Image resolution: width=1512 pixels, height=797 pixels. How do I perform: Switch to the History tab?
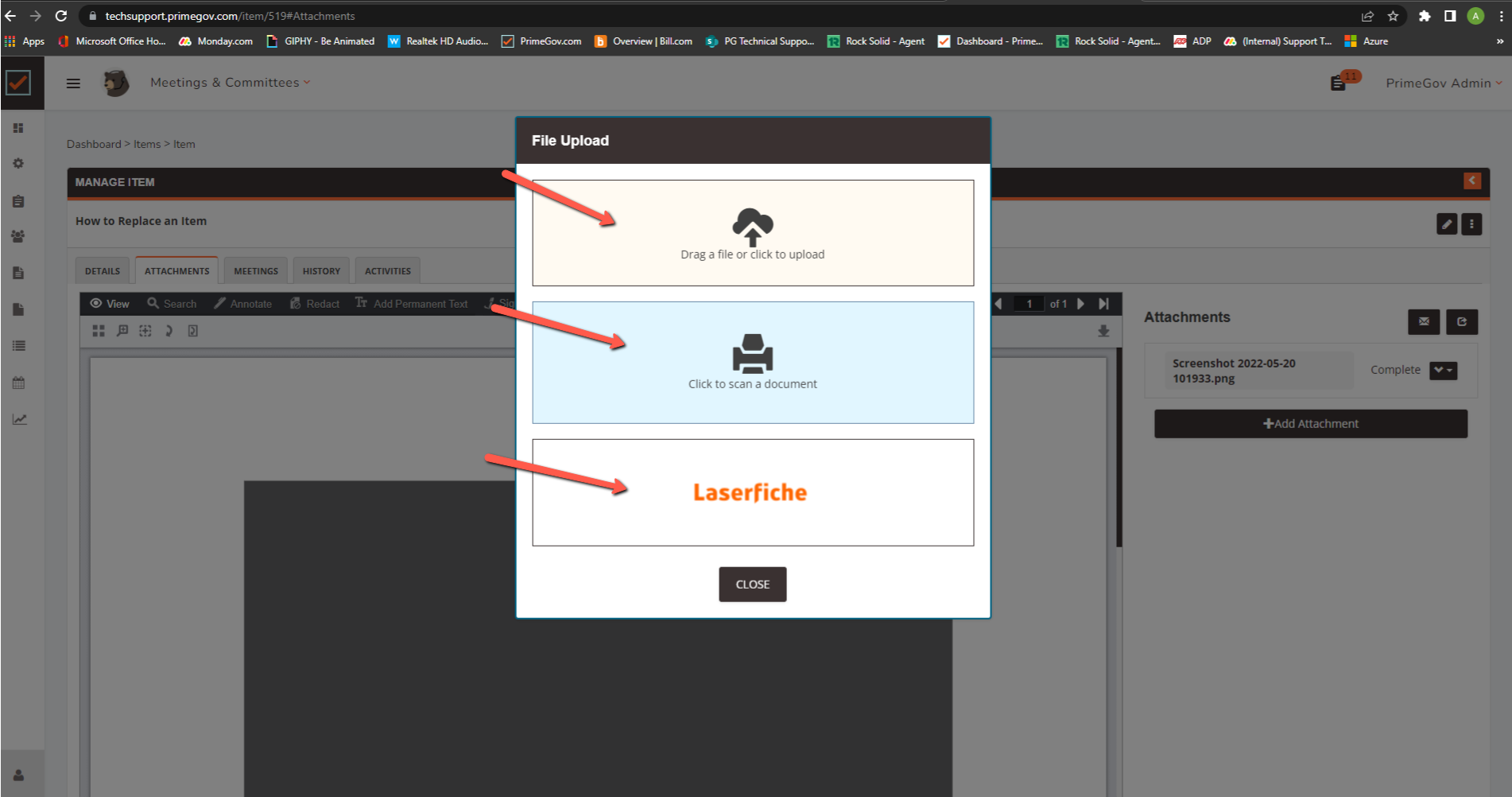(x=321, y=270)
